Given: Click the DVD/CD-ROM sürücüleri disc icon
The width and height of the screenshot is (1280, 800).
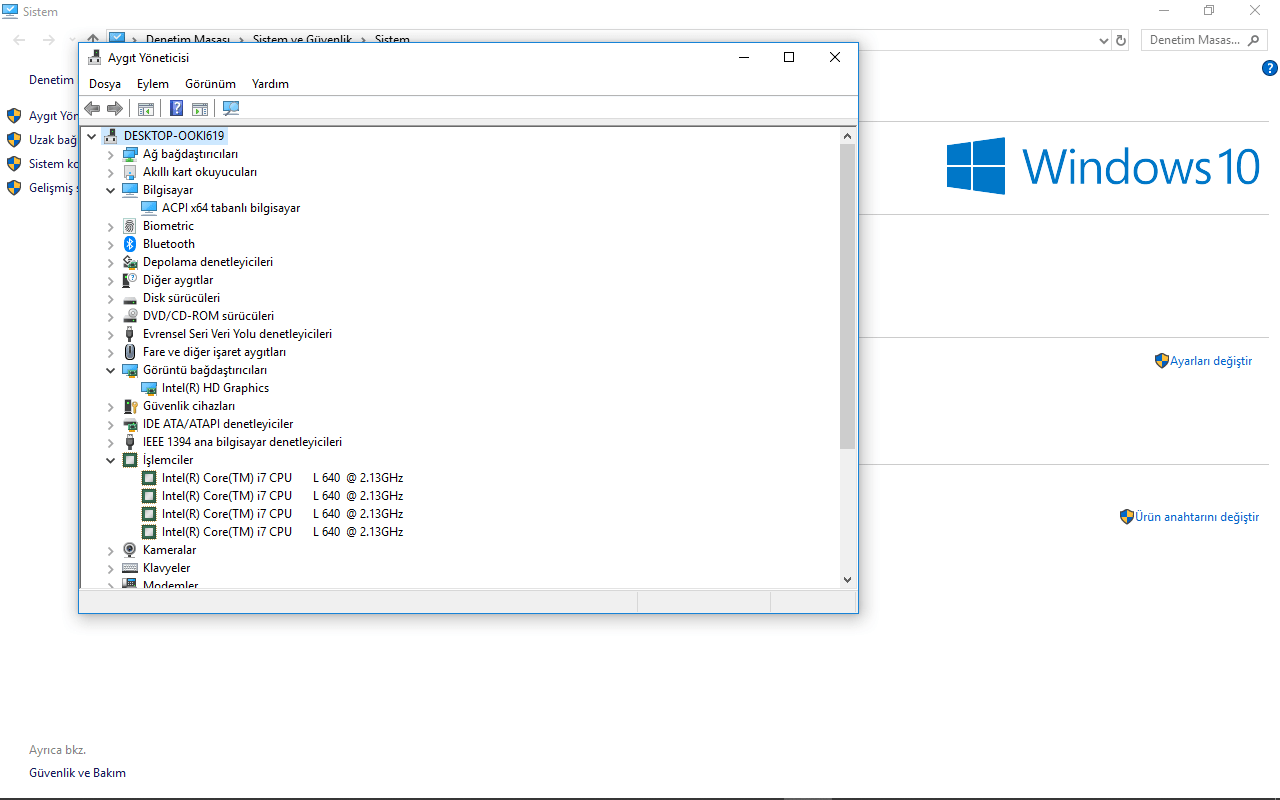Looking at the screenshot, I should pyautogui.click(x=130, y=316).
